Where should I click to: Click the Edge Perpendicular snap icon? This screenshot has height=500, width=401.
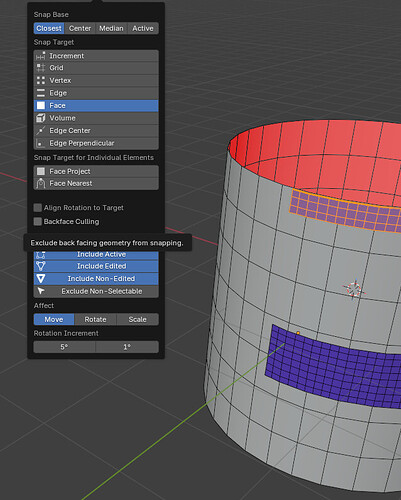click(41, 143)
